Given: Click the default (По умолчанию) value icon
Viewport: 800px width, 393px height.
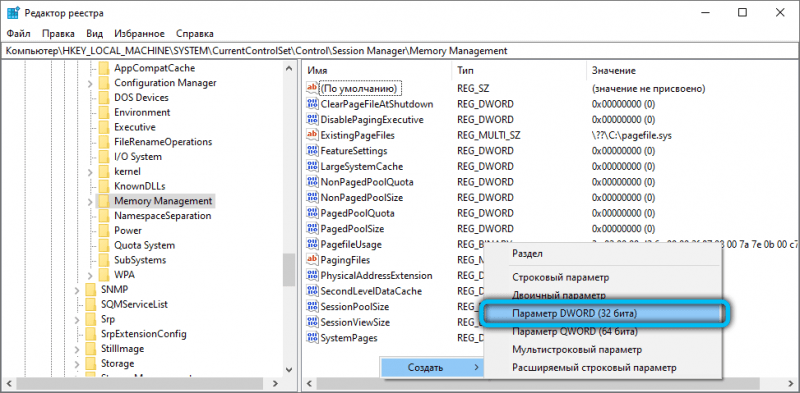Looking at the screenshot, I should tap(312, 89).
